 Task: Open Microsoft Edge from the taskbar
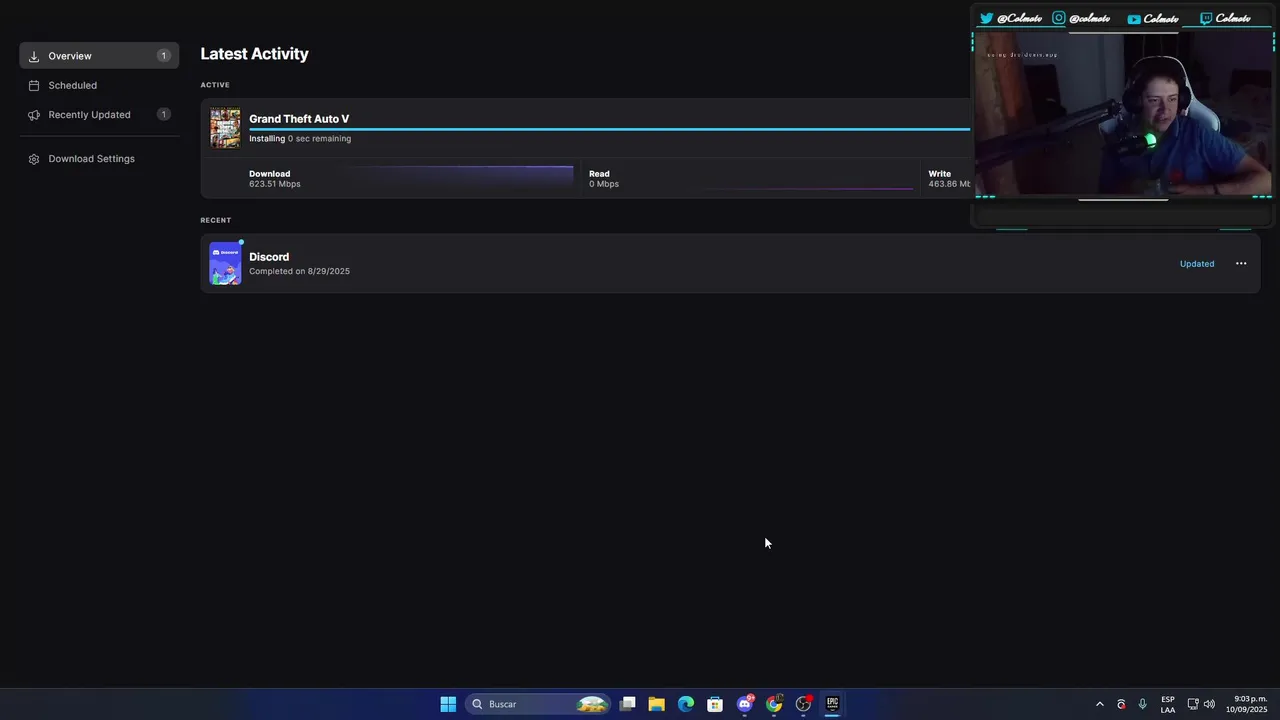[x=686, y=704]
